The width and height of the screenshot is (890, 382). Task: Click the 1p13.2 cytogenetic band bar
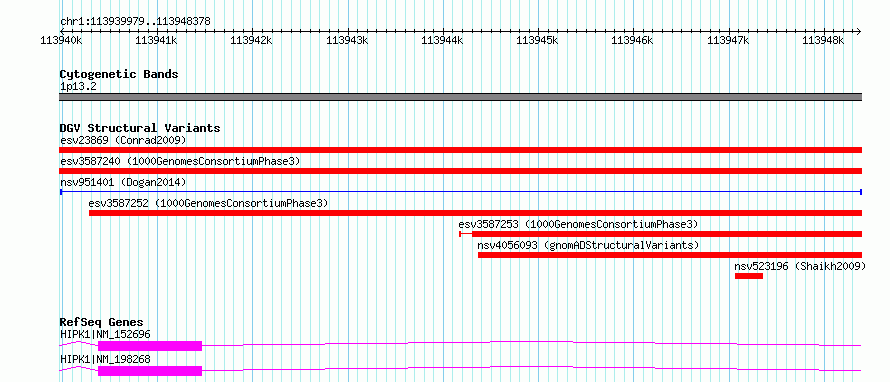pyautogui.click(x=460, y=97)
